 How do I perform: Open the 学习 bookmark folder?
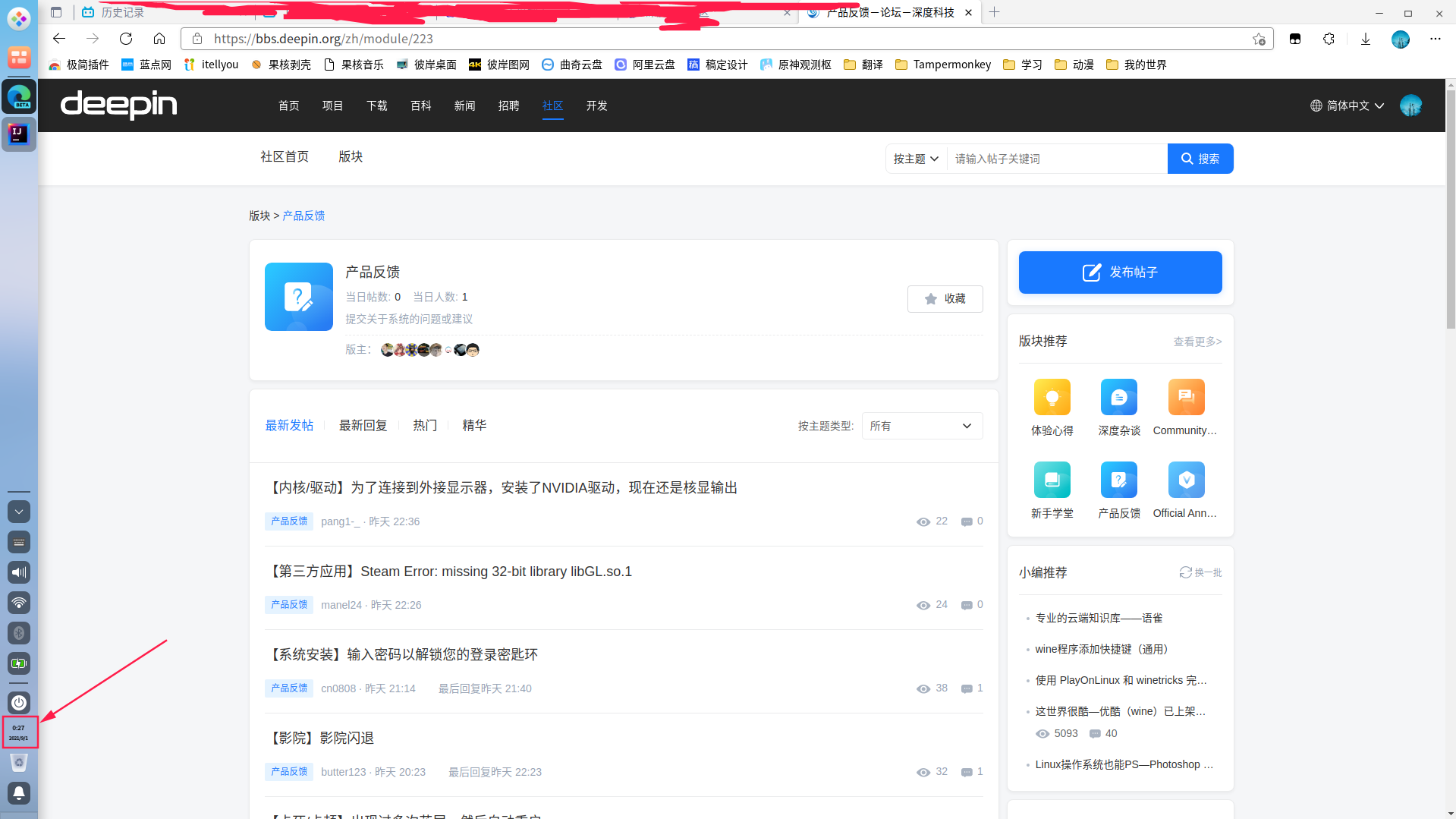[x=1023, y=65]
